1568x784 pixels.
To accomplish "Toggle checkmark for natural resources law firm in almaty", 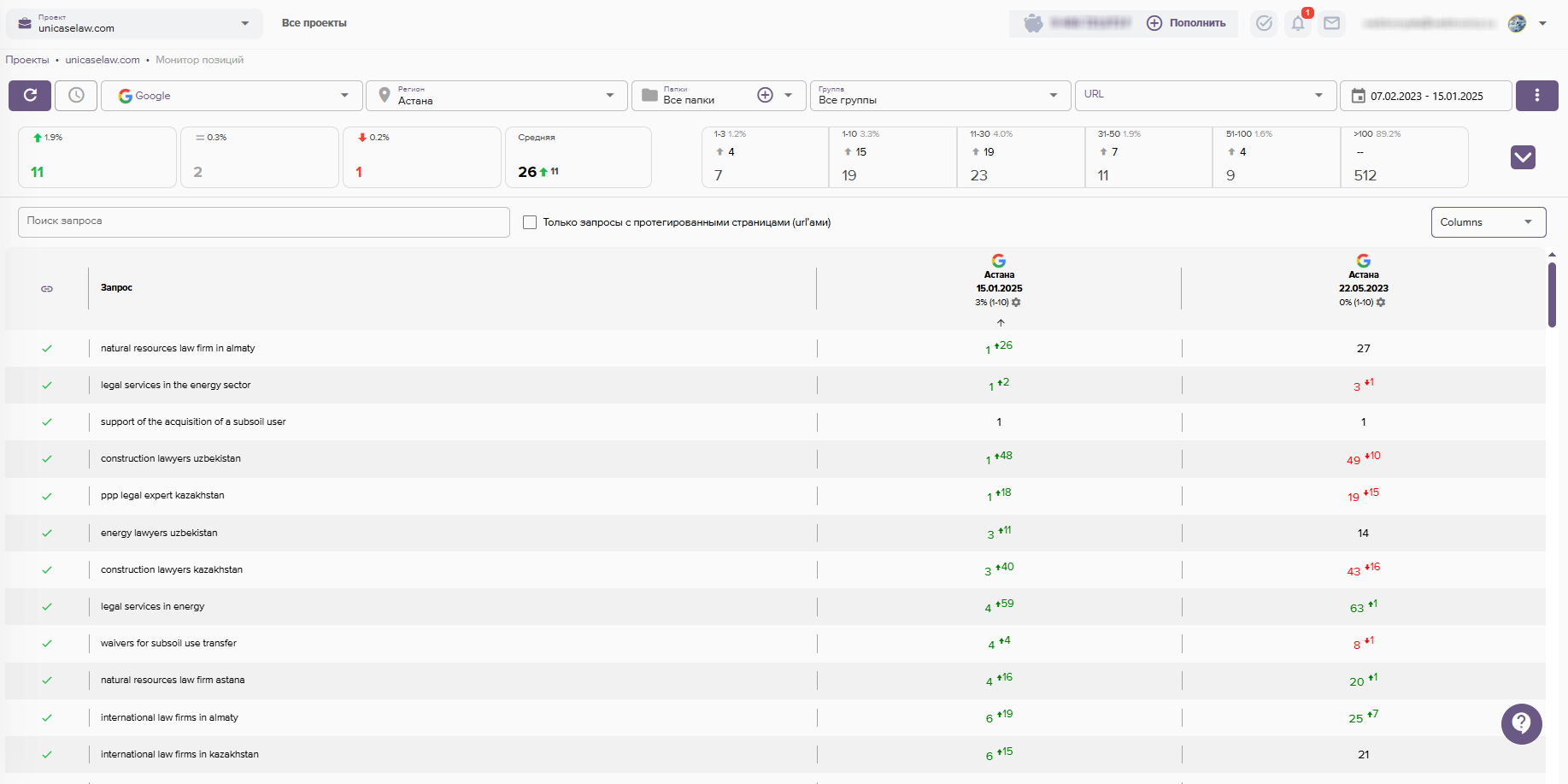I will (47, 349).
